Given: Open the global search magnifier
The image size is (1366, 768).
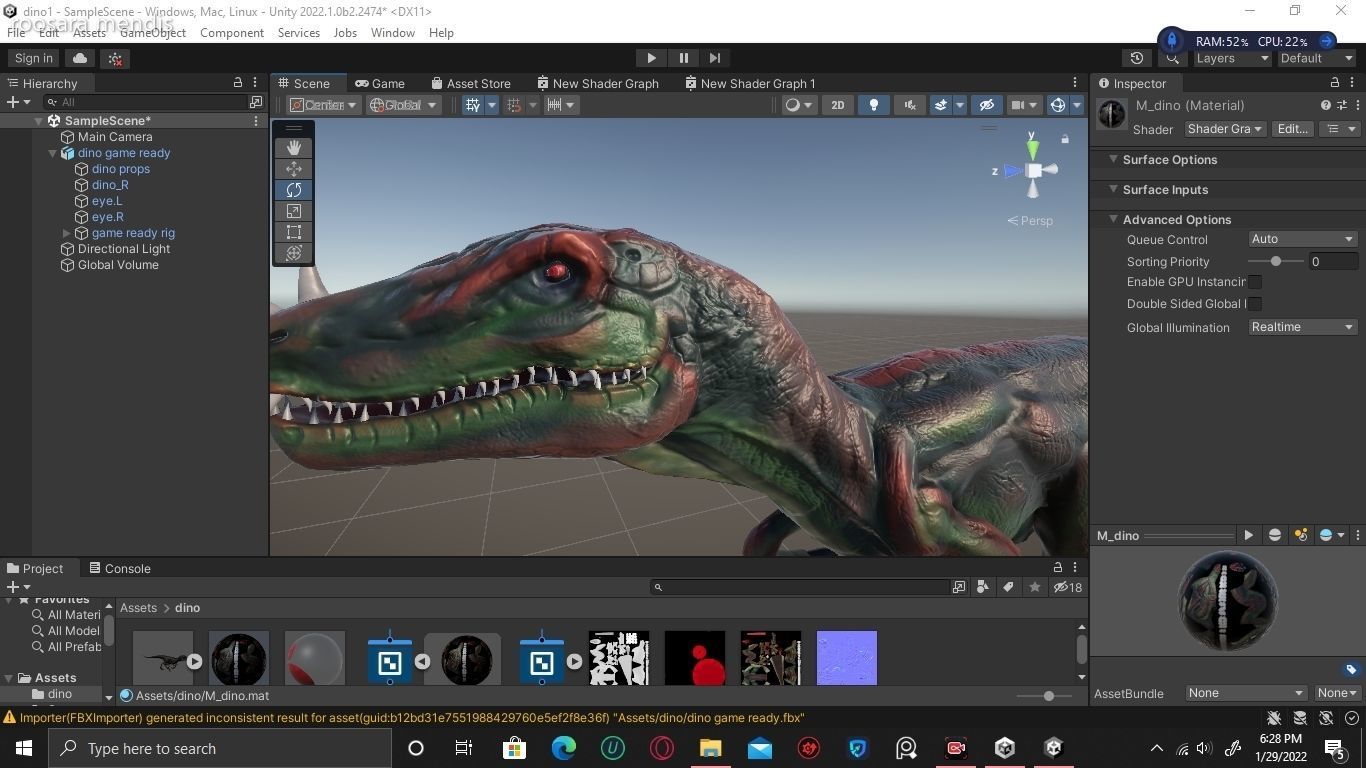Looking at the screenshot, I should pyautogui.click(x=1173, y=58).
